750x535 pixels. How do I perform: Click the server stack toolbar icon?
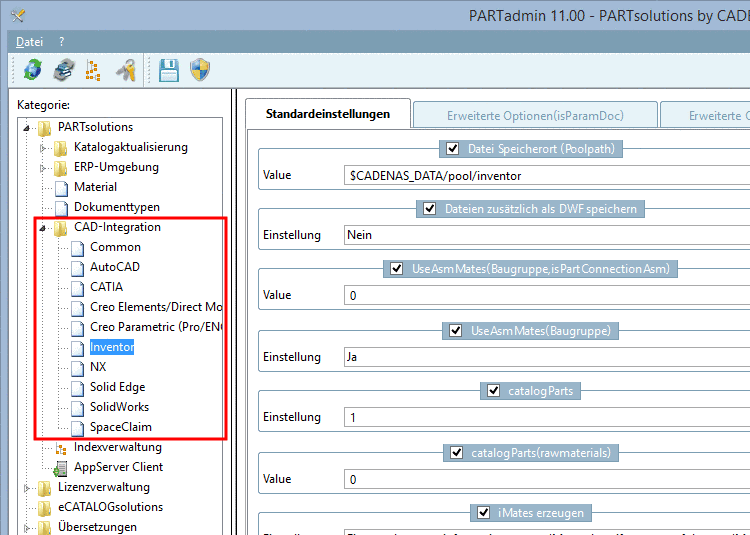coord(64,70)
